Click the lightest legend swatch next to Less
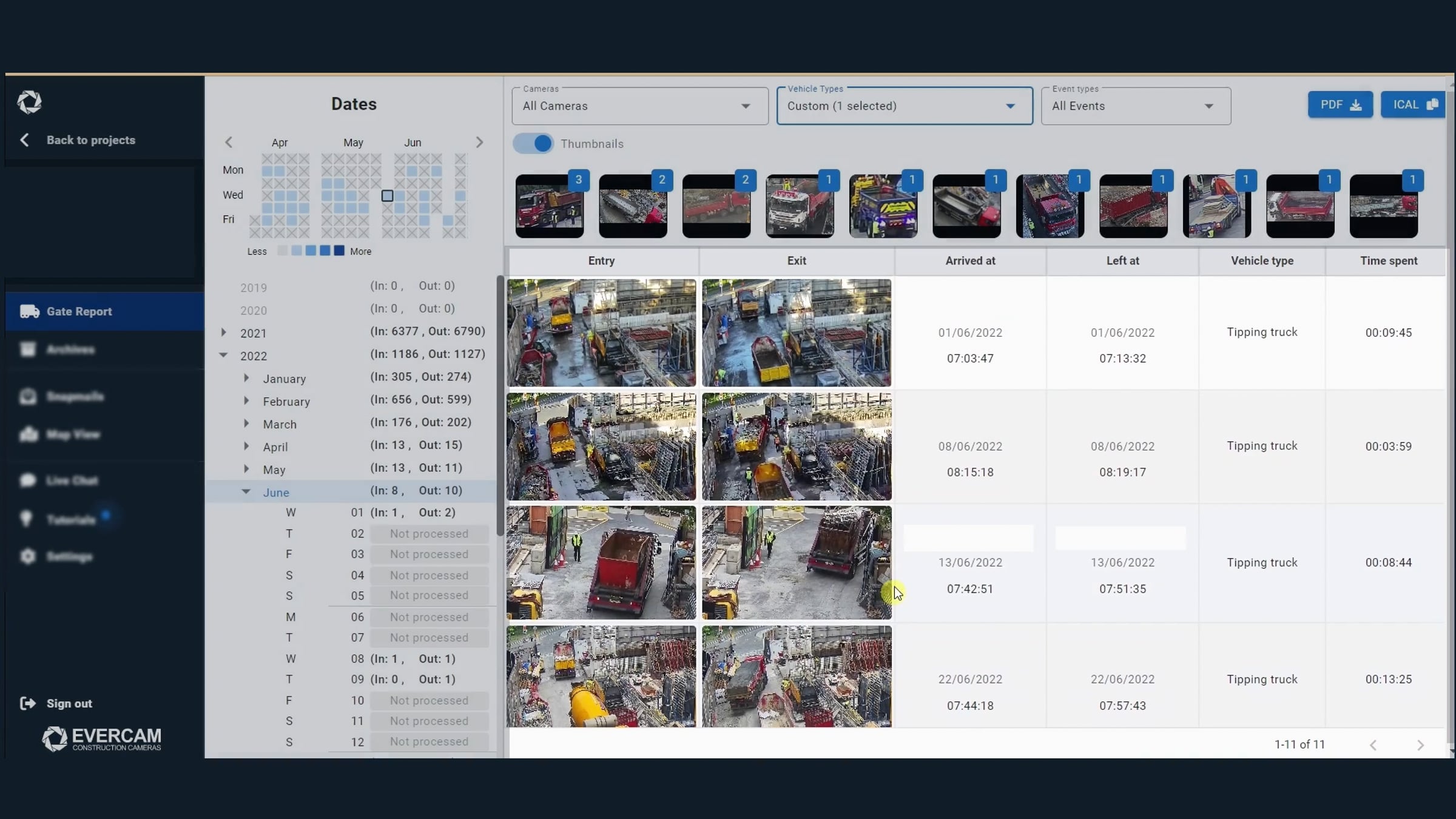 (x=282, y=251)
